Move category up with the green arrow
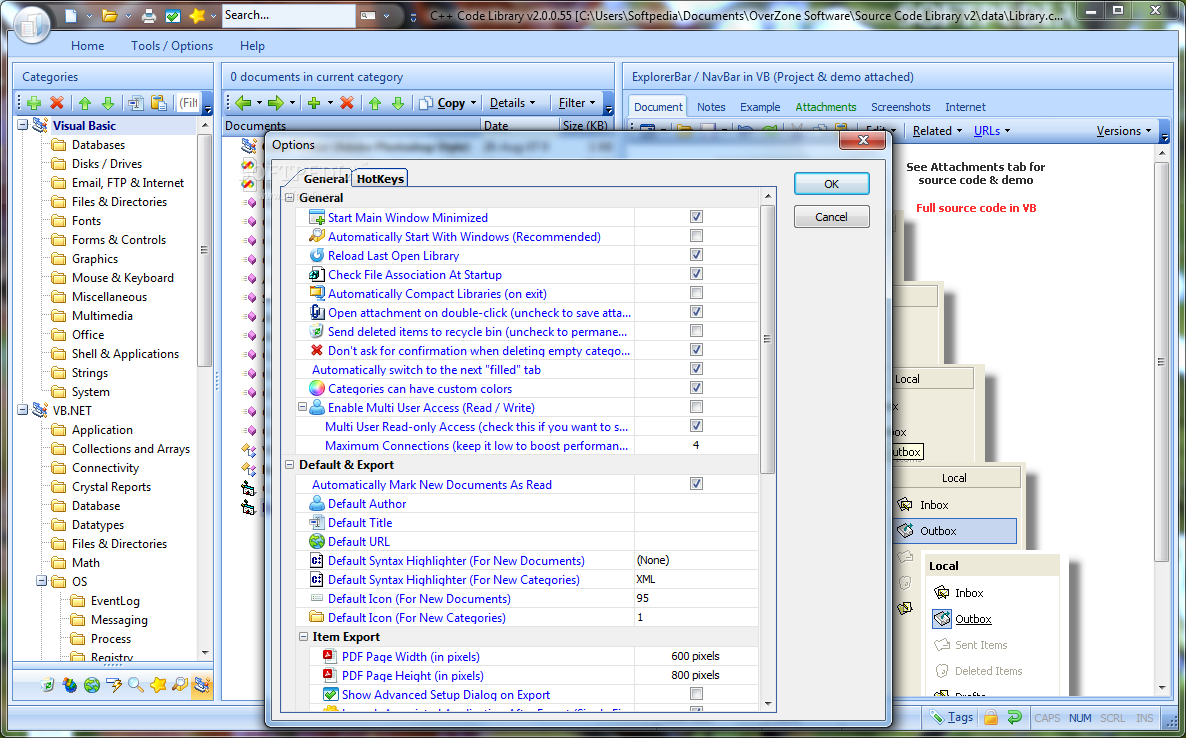1186x738 pixels. click(85, 103)
